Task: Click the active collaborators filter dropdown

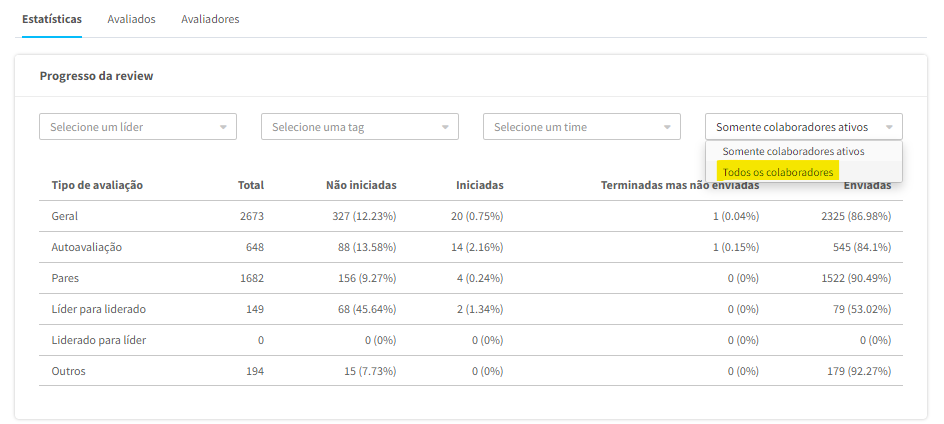Action: coord(803,127)
